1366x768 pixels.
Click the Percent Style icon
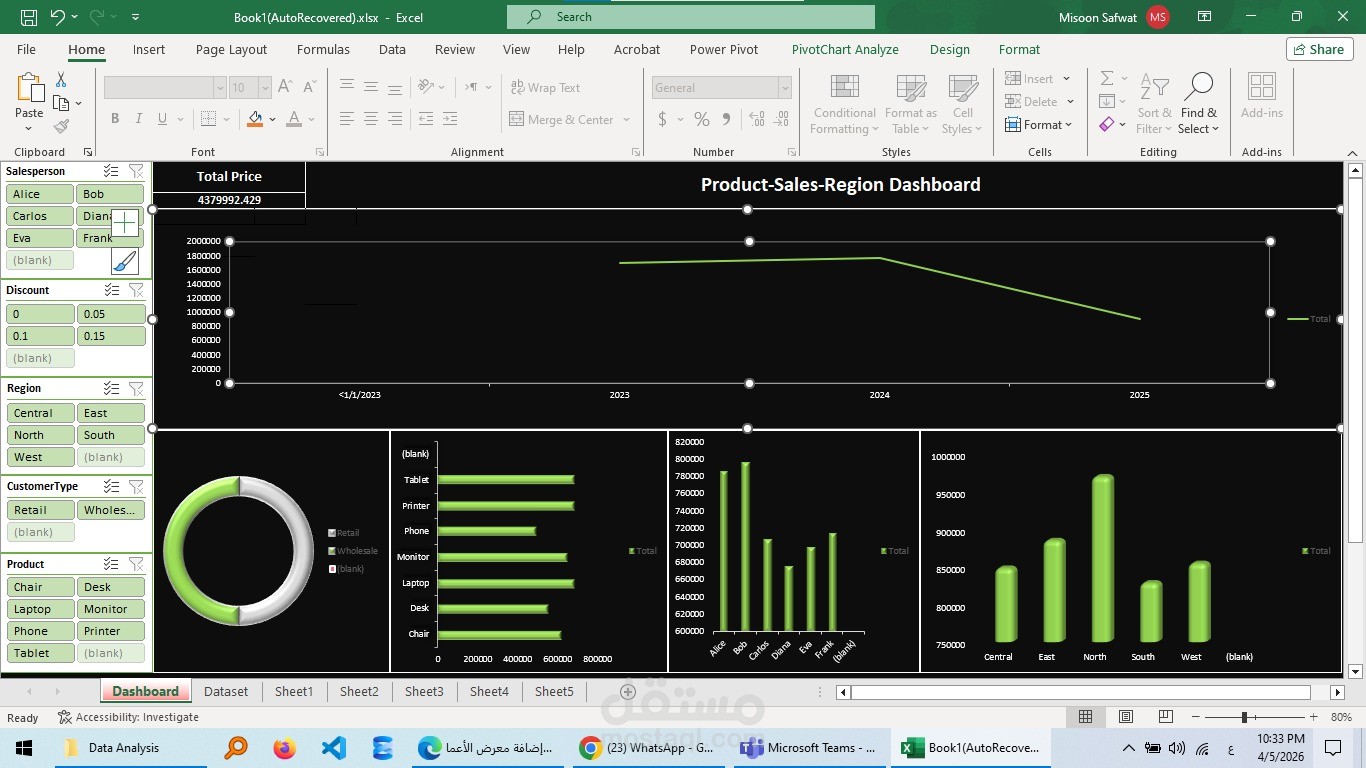click(x=701, y=118)
